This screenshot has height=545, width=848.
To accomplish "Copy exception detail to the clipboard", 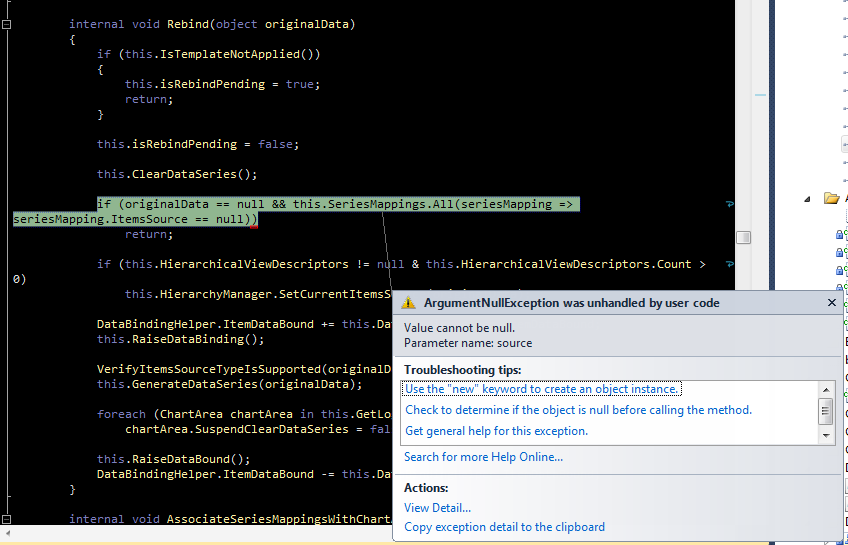I will [504, 527].
